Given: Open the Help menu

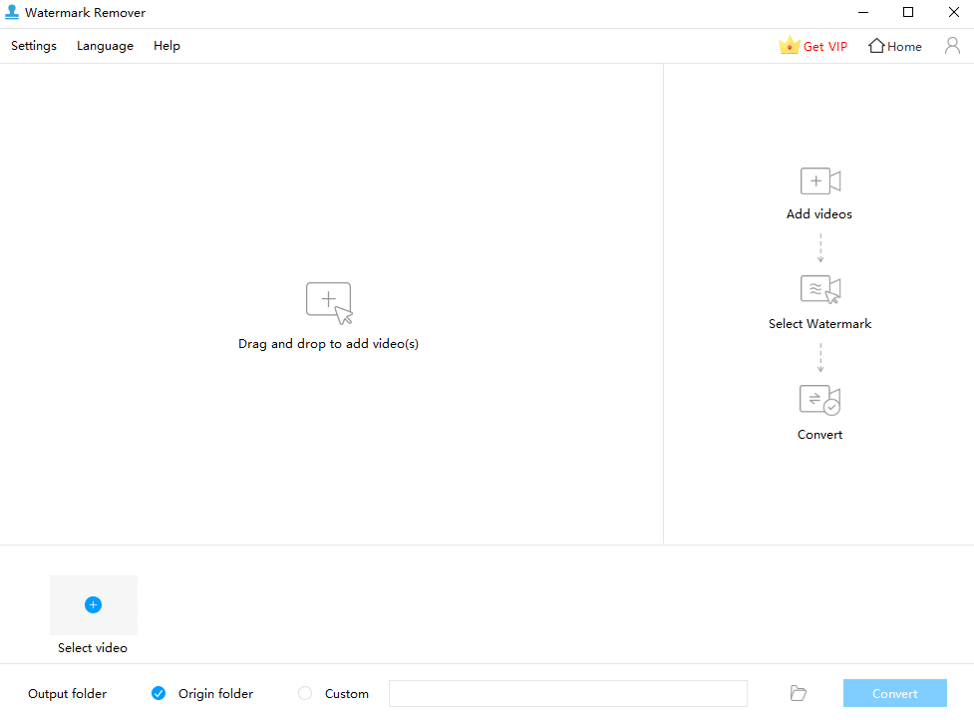Looking at the screenshot, I should 166,45.
